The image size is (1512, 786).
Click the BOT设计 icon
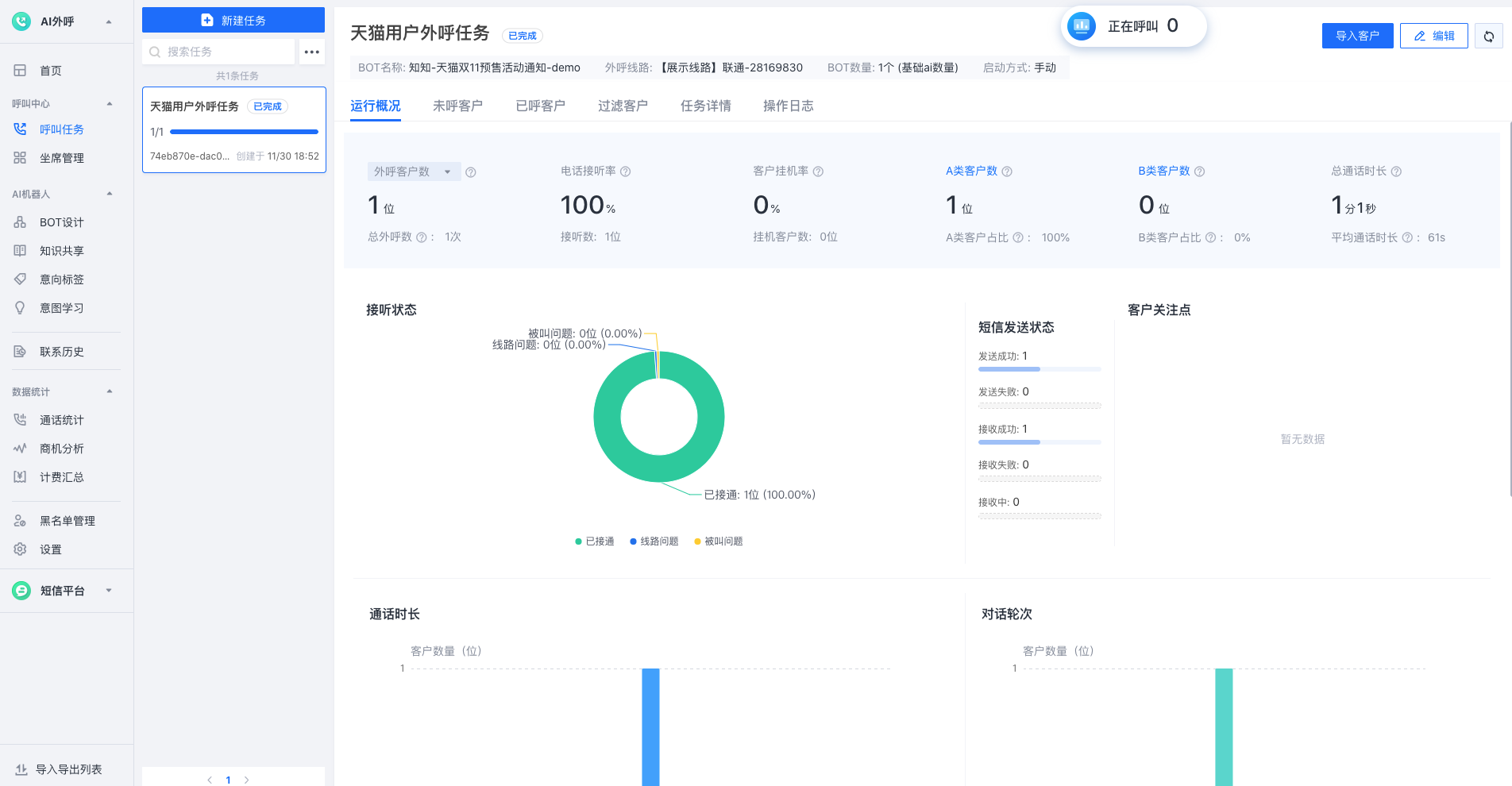20,222
